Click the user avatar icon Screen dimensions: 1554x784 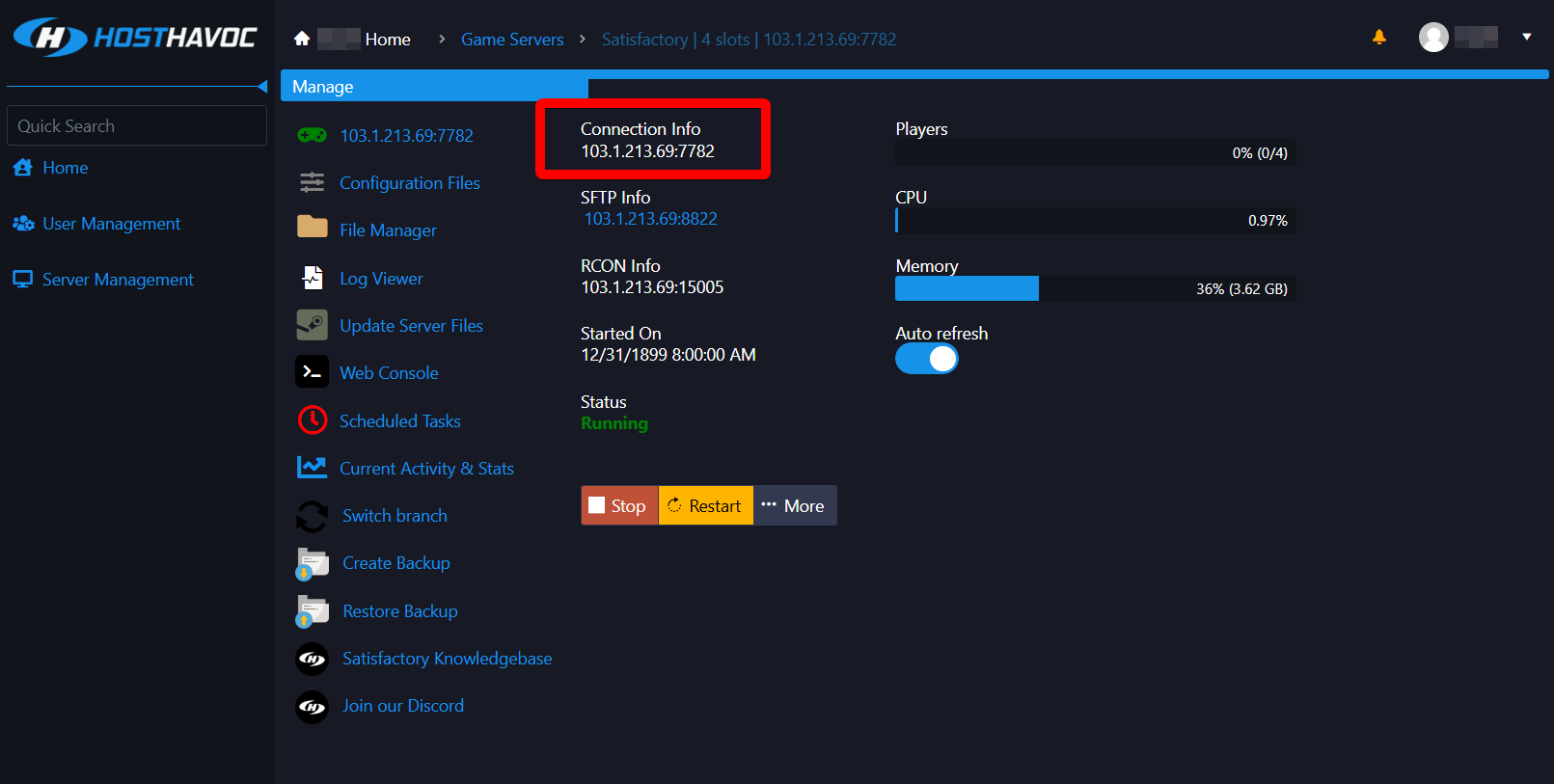(x=1433, y=37)
